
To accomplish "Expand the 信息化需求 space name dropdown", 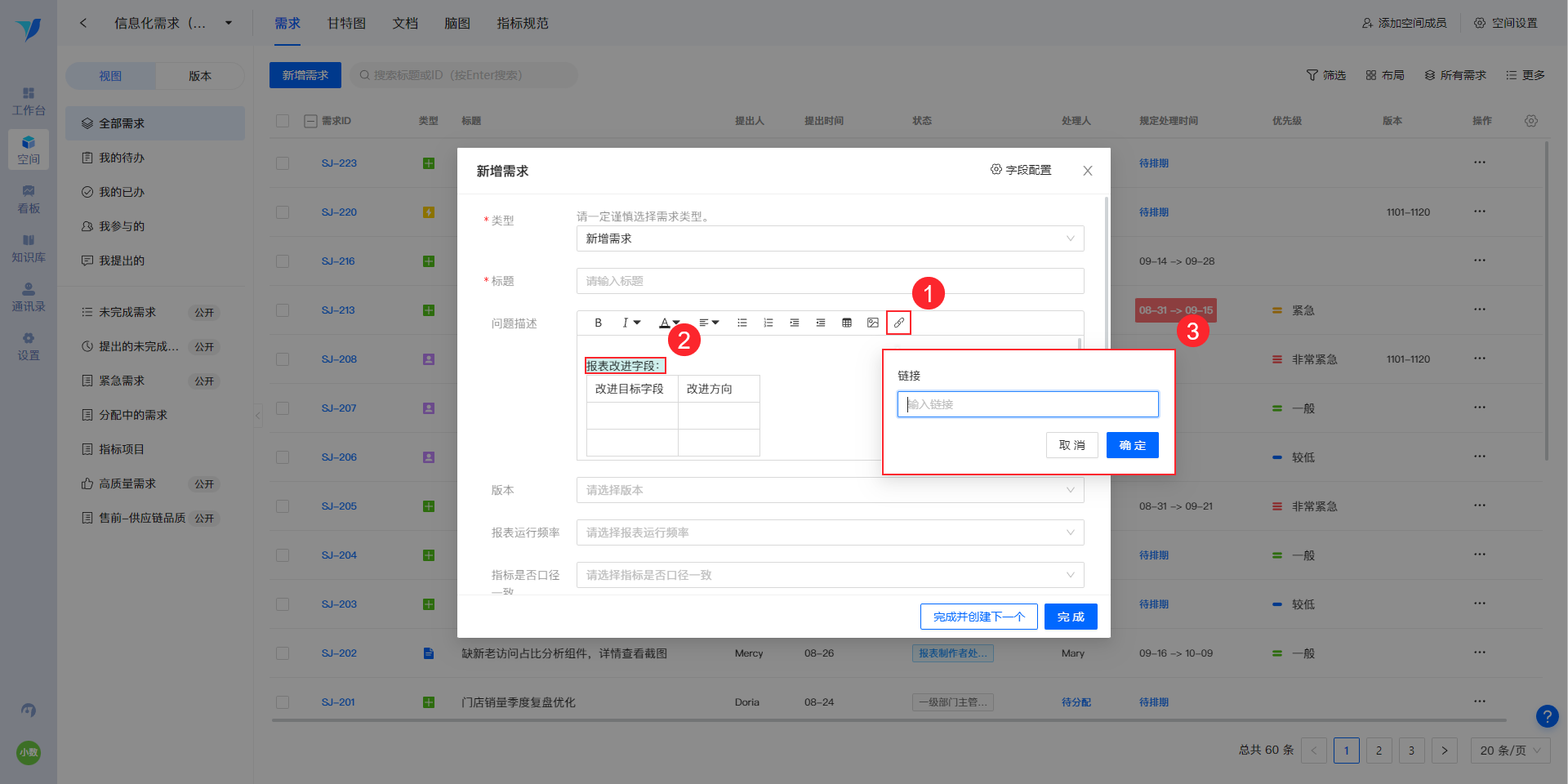I will click(x=229, y=23).
